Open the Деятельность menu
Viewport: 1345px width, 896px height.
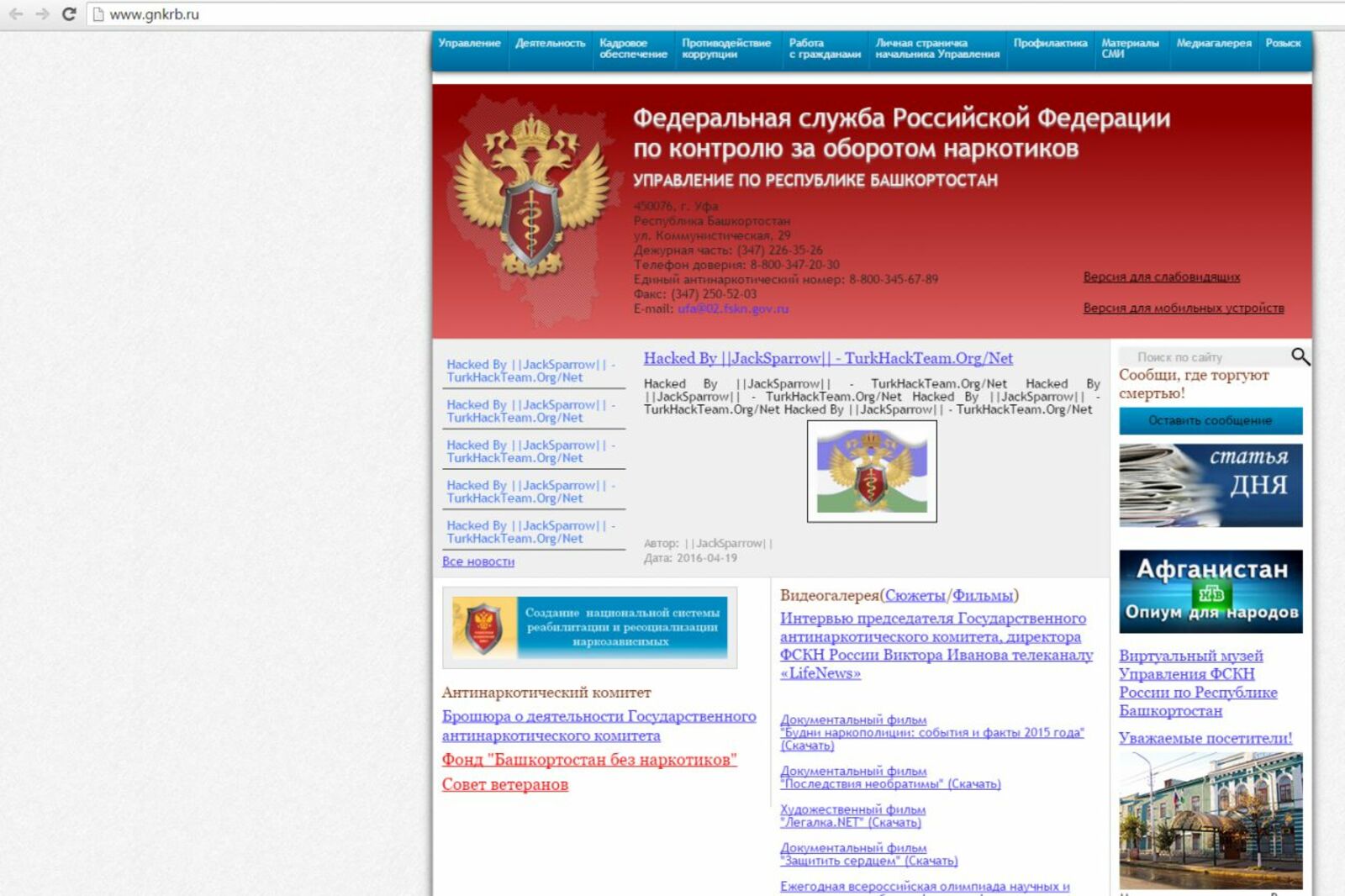[x=550, y=43]
